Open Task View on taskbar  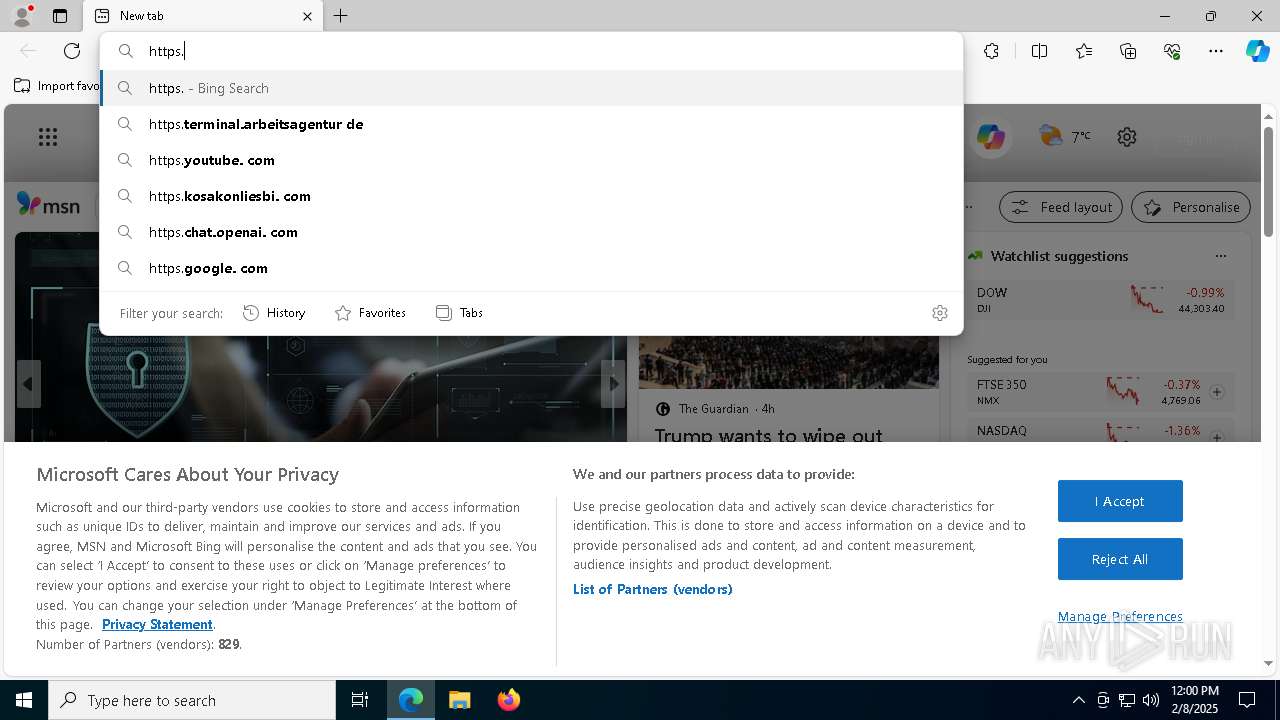pos(360,700)
